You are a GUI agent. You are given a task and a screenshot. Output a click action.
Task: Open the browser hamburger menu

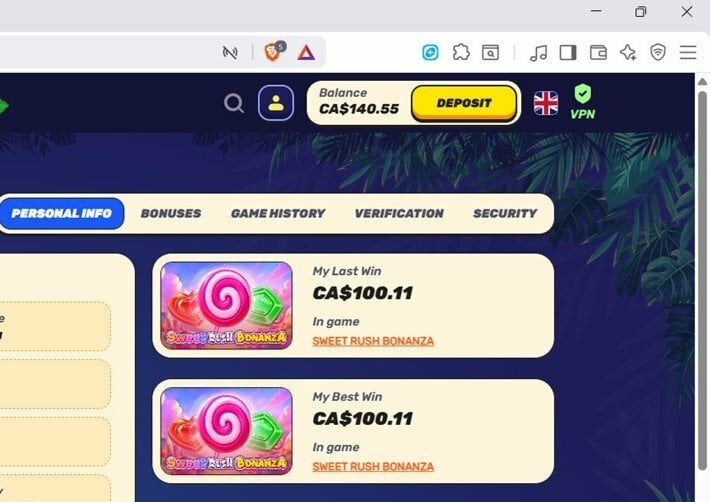point(688,53)
